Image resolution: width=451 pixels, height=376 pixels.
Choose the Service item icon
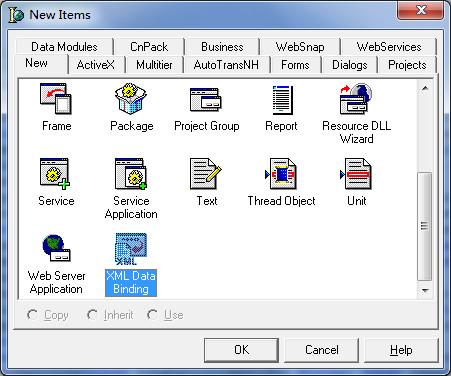click(x=55, y=174)
